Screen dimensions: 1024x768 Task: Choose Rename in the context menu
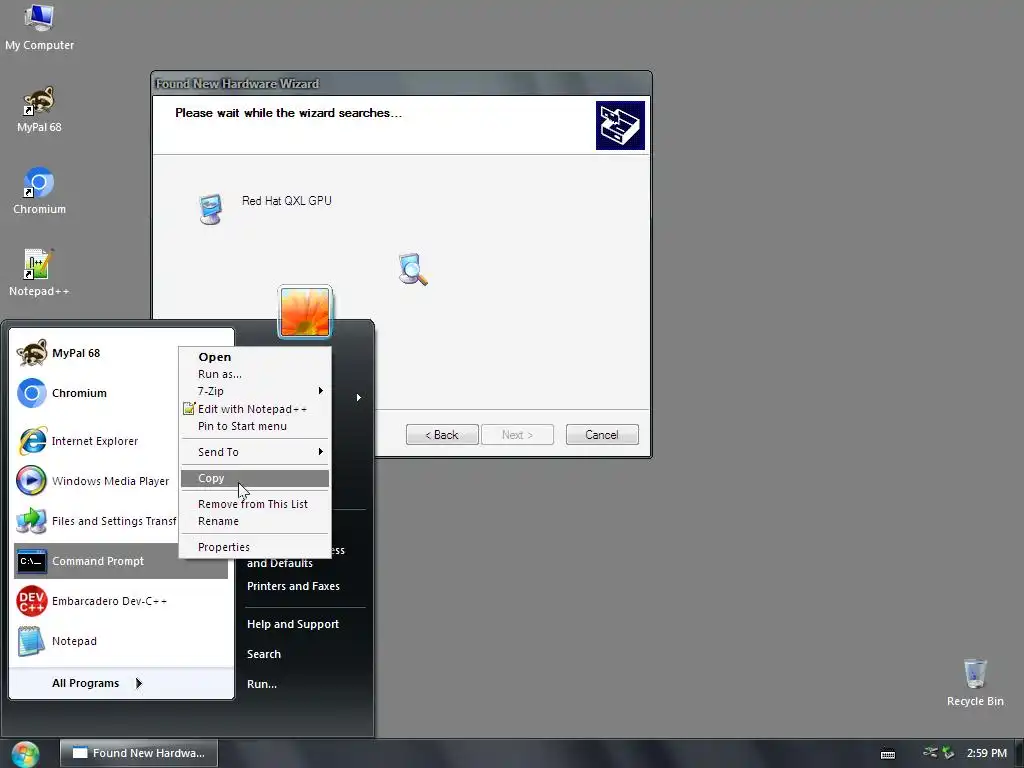click(x=255, y=521)
